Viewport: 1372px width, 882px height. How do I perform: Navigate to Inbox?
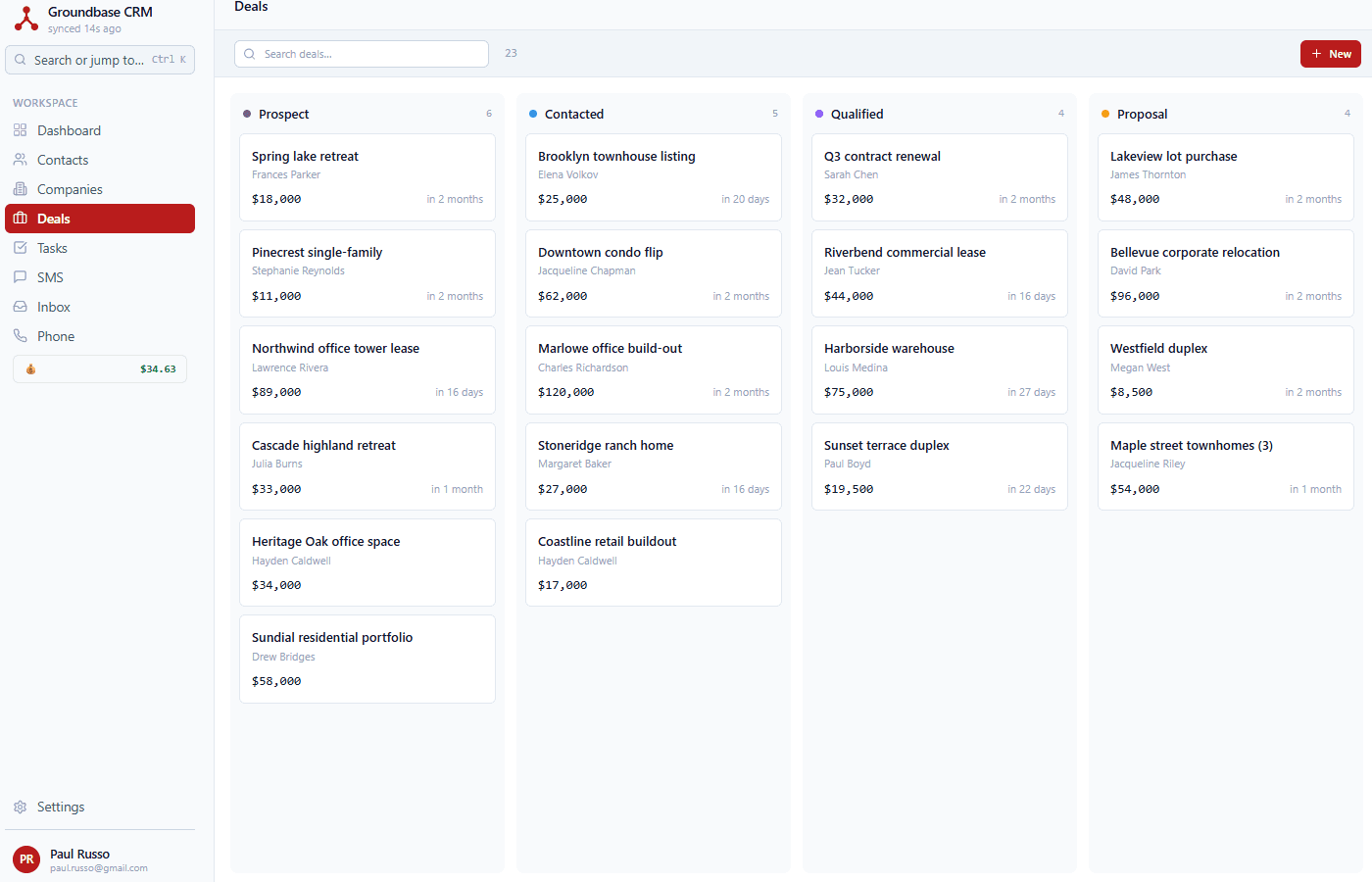point(100,307)
